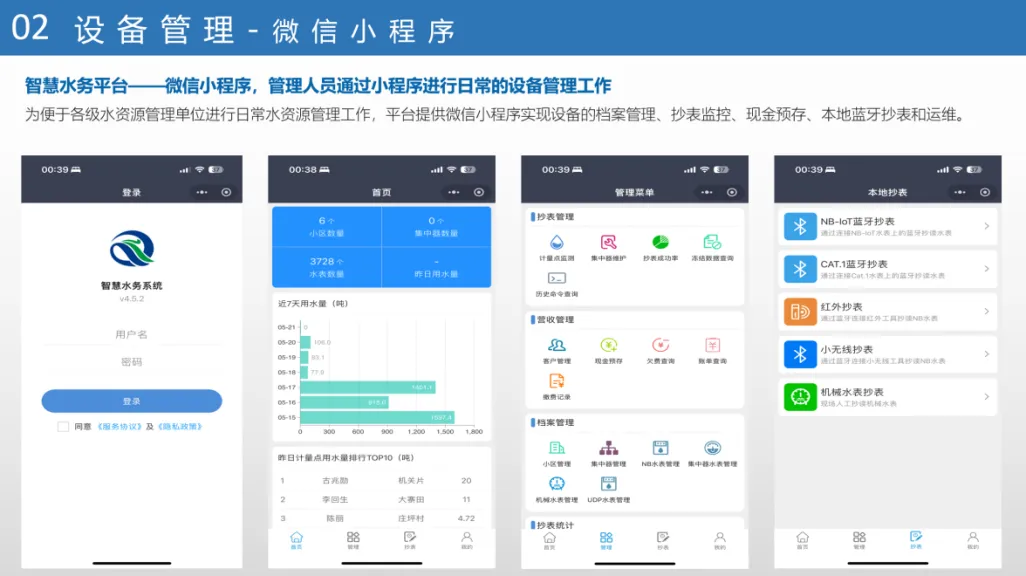Click 档案管理 section heading
The image size is (1026, 576).
click(x=555, y=422)
